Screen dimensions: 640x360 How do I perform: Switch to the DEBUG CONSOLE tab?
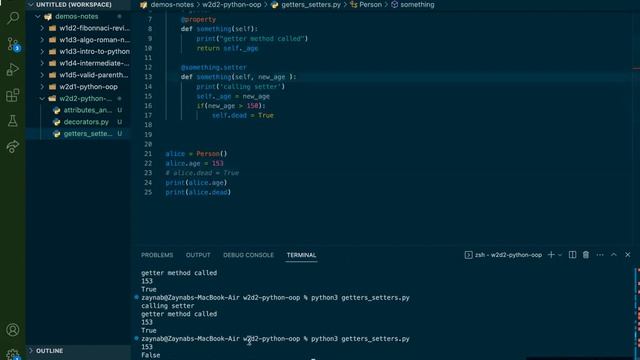[248, 255]
